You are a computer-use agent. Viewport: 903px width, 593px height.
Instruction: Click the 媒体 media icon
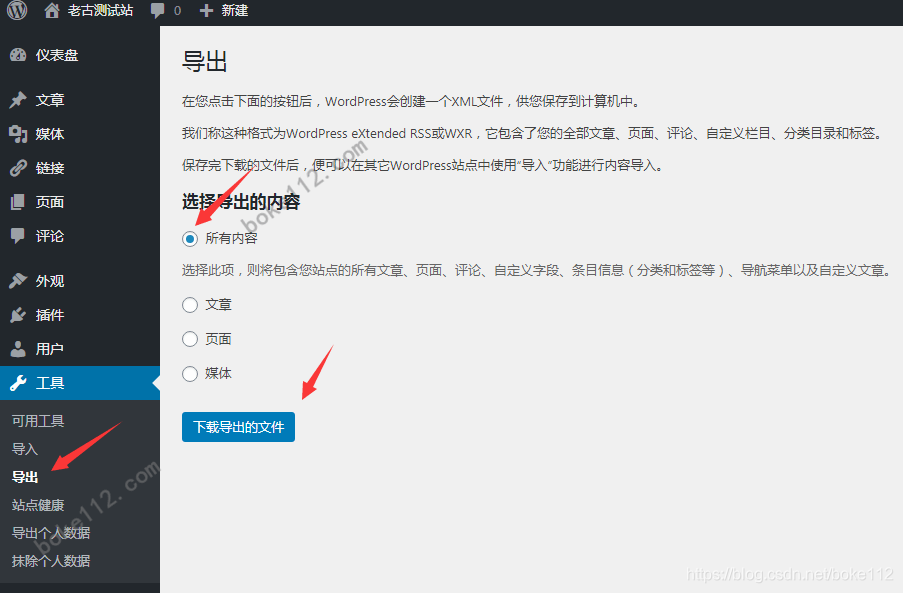18,134
